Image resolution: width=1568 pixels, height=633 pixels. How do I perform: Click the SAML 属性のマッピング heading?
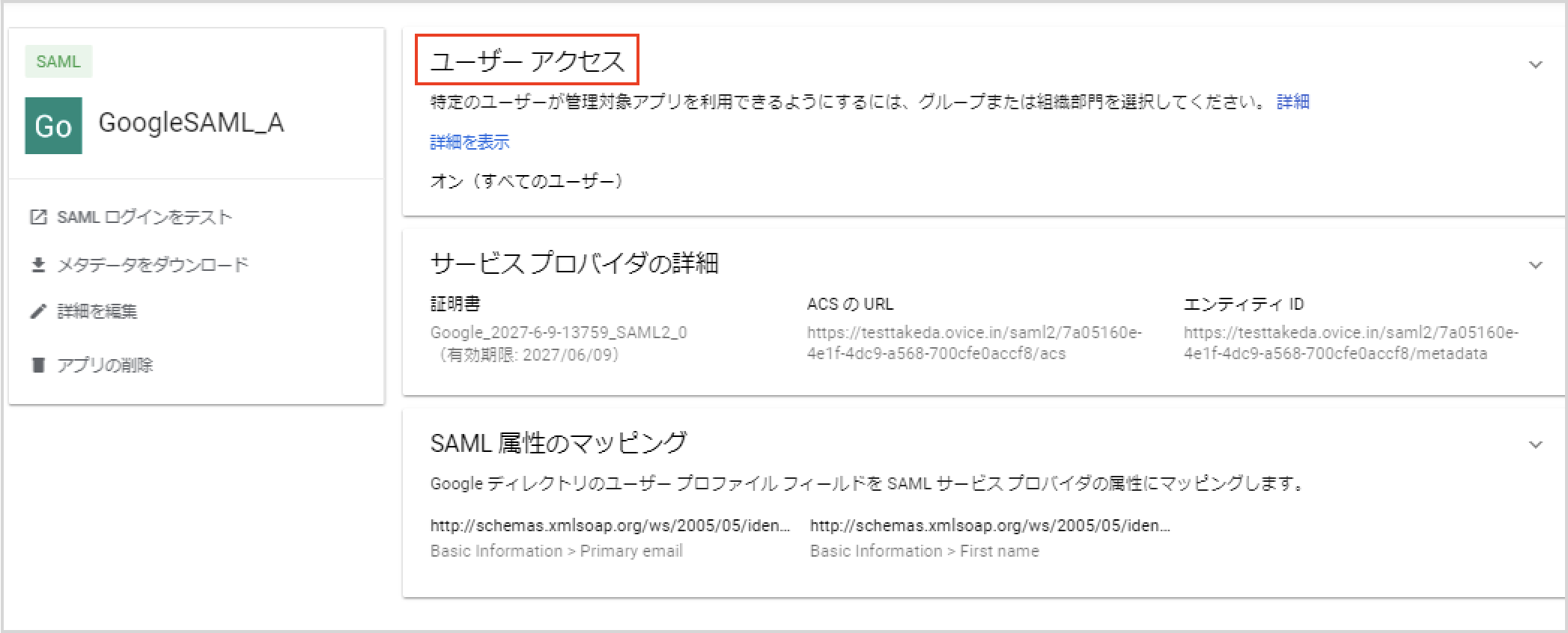pos(559,443)
